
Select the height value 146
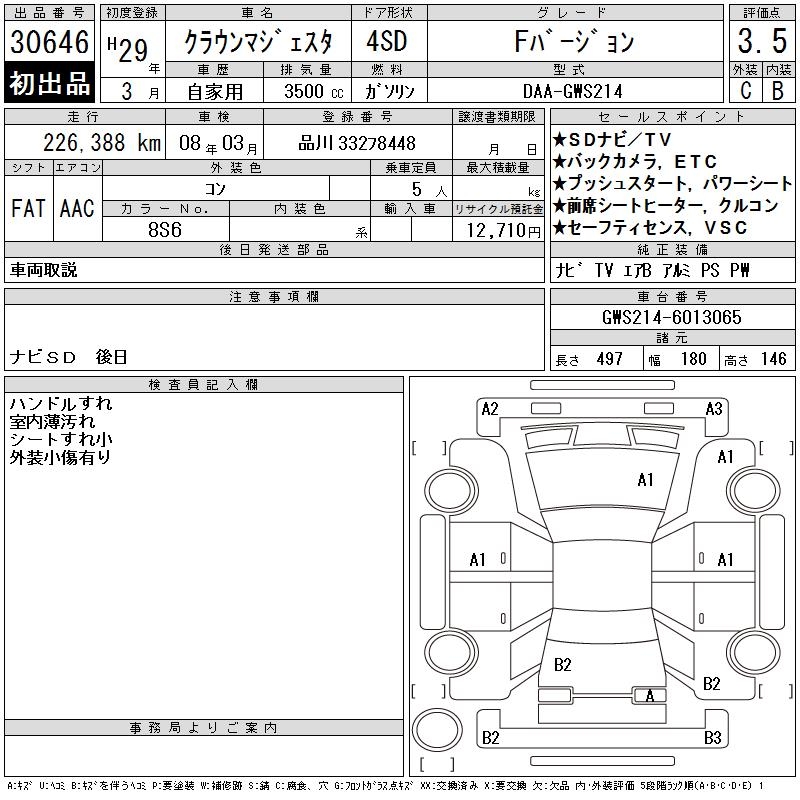pos(774,359)
